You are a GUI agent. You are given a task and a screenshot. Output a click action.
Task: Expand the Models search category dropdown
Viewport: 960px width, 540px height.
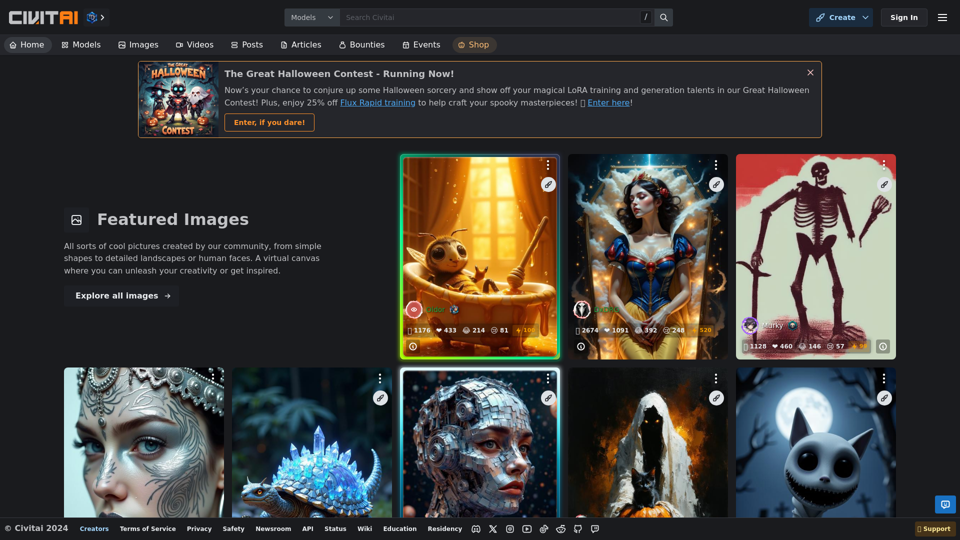(312, 18)
